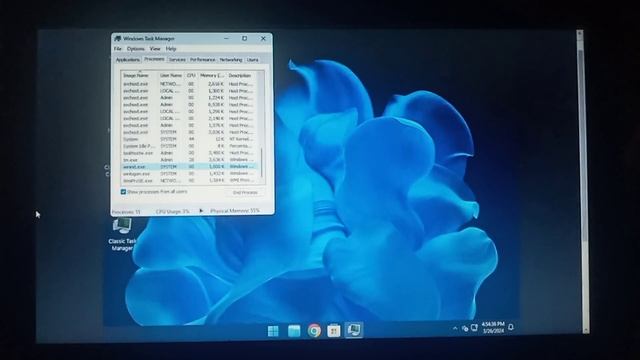The width and height of the screenshot is (640, 360).
Task: Open Microsoft Store from the taskbar
Action: coord(333,331)
